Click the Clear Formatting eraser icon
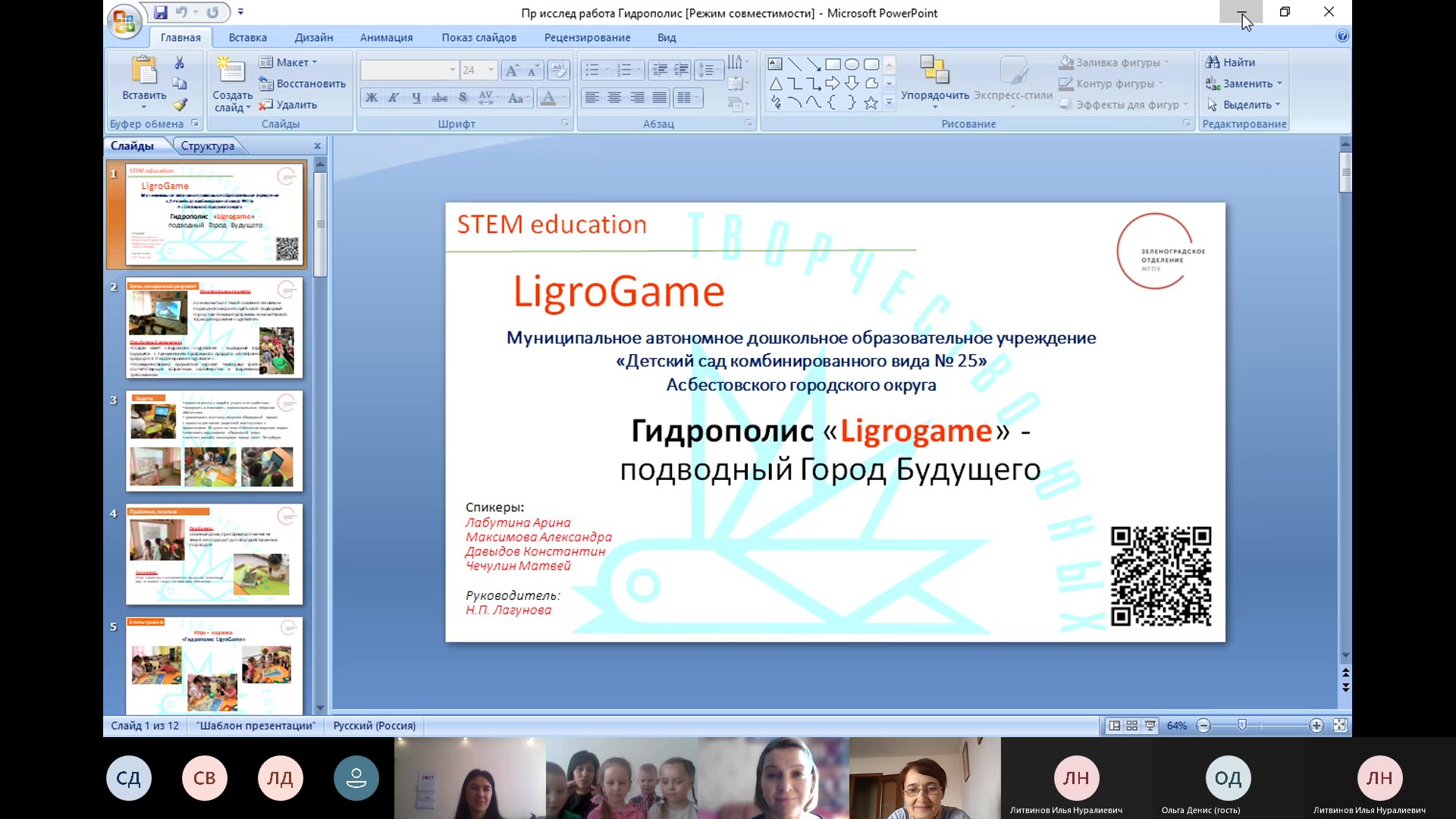1456x819 pixels. click(x=558, y=70)
